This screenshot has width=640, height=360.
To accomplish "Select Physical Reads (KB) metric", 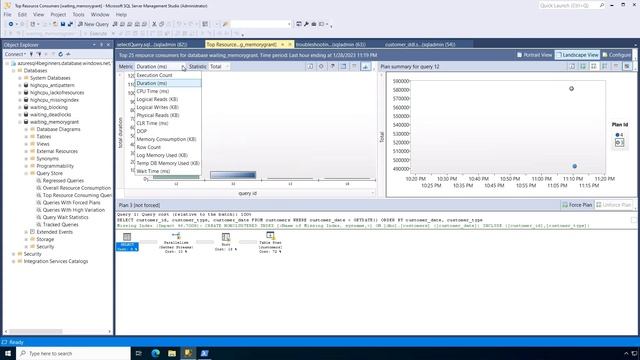I will [168, 116].
